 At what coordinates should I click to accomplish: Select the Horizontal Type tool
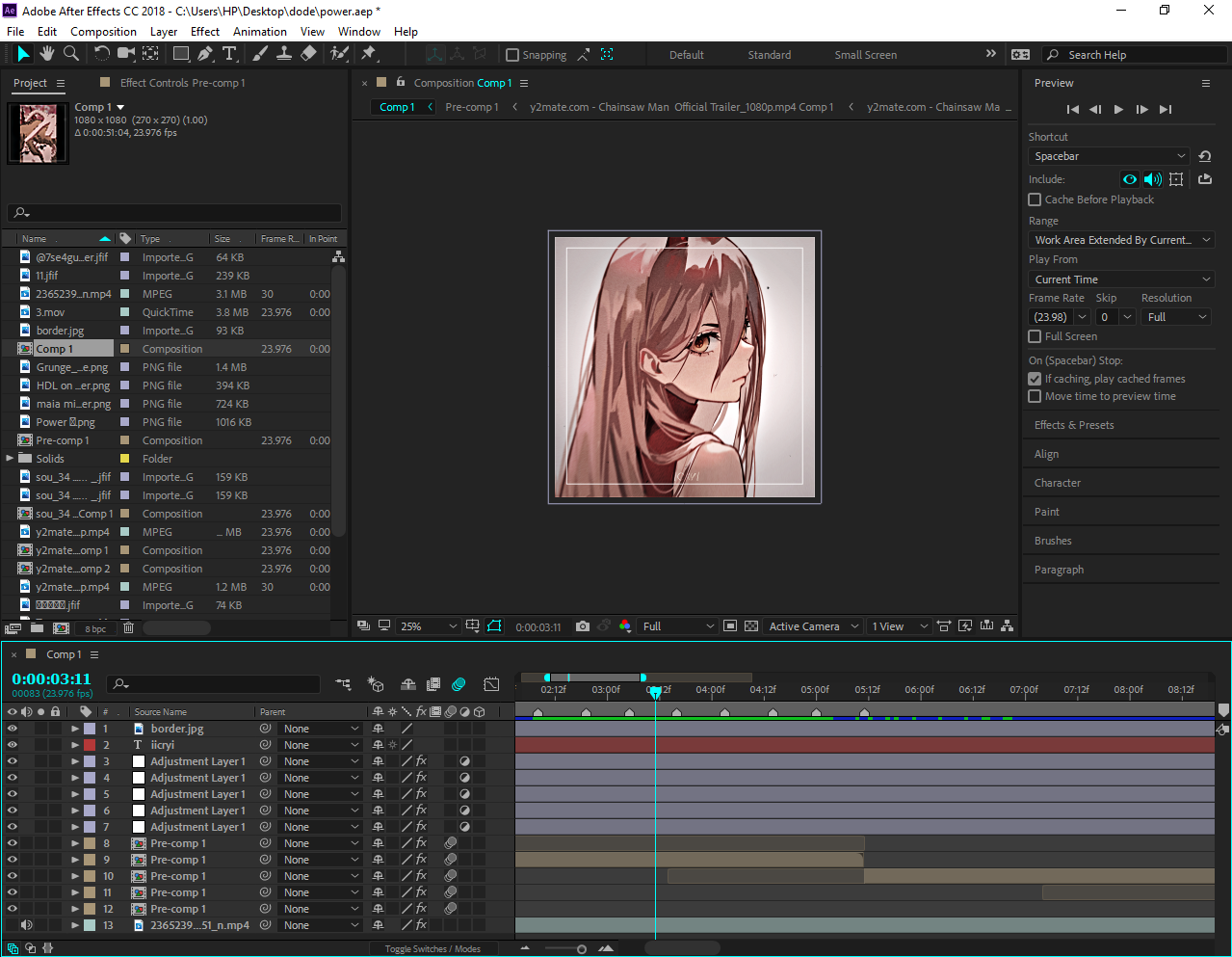229,54
